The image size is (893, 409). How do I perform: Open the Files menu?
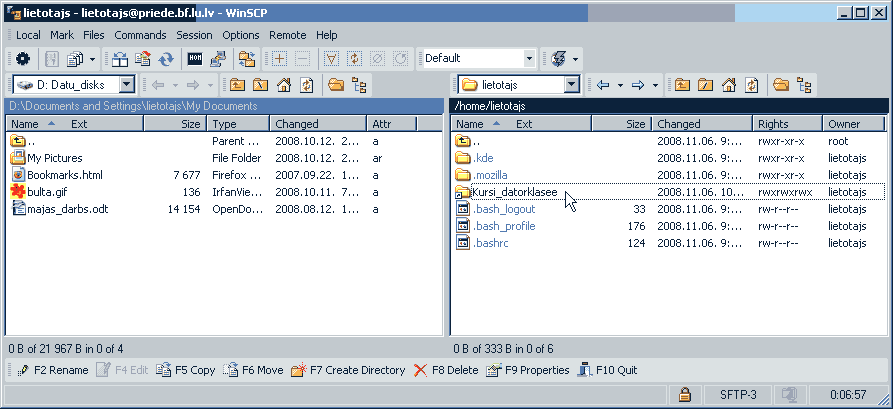coord(93,35)
